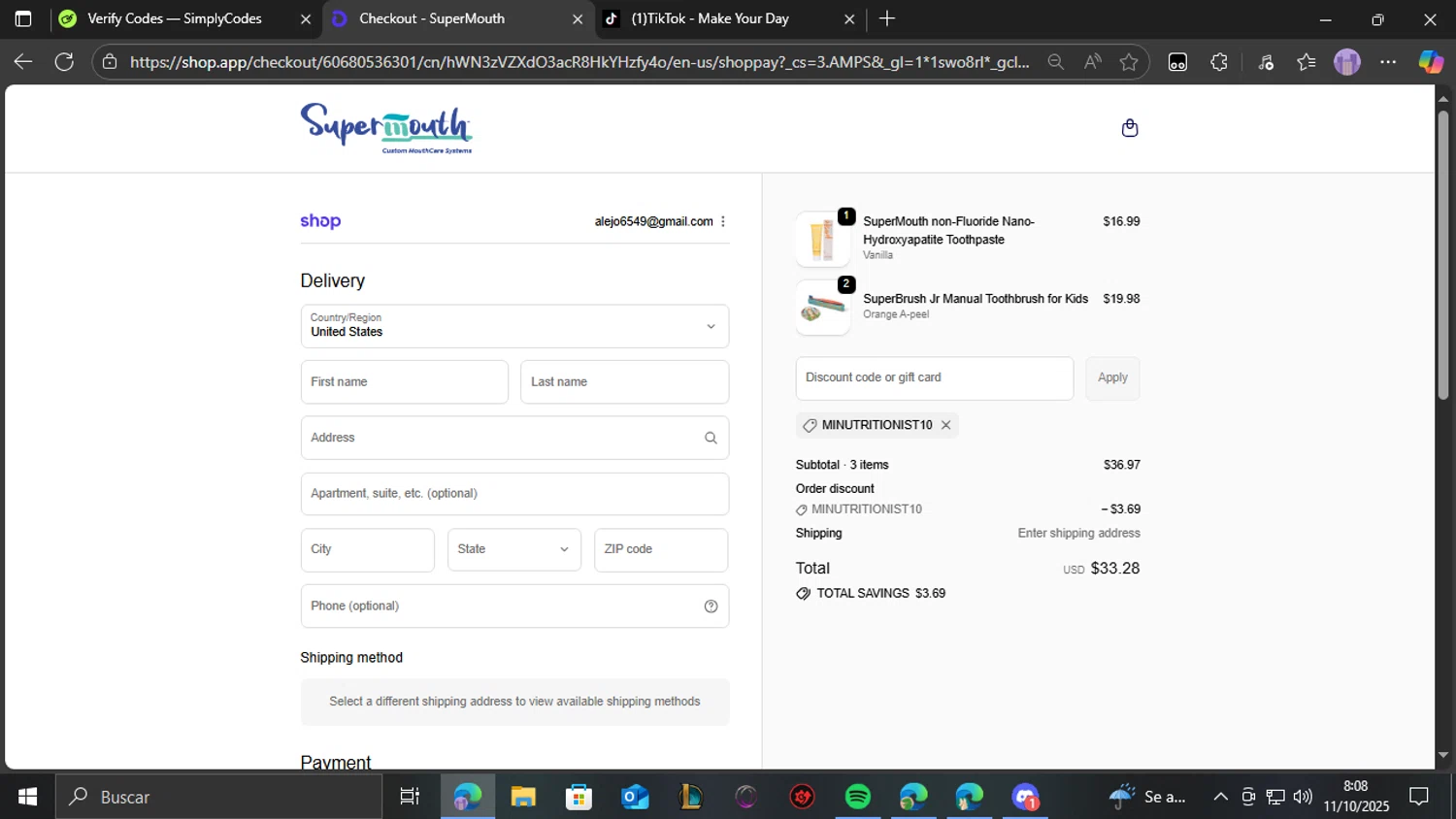Open the volume control tray icon

1303,797
